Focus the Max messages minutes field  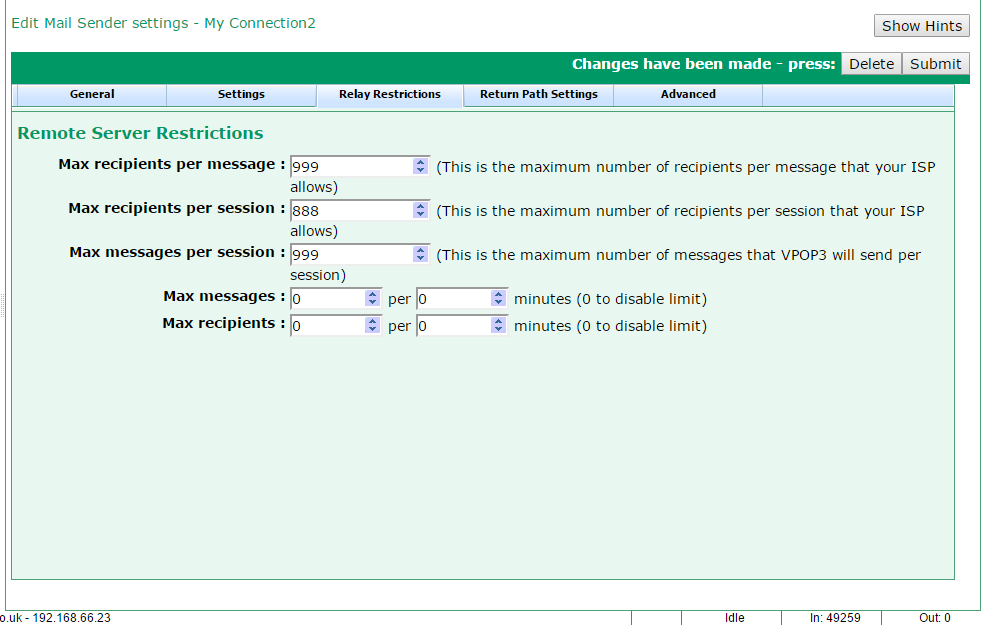tap(453, 298)
